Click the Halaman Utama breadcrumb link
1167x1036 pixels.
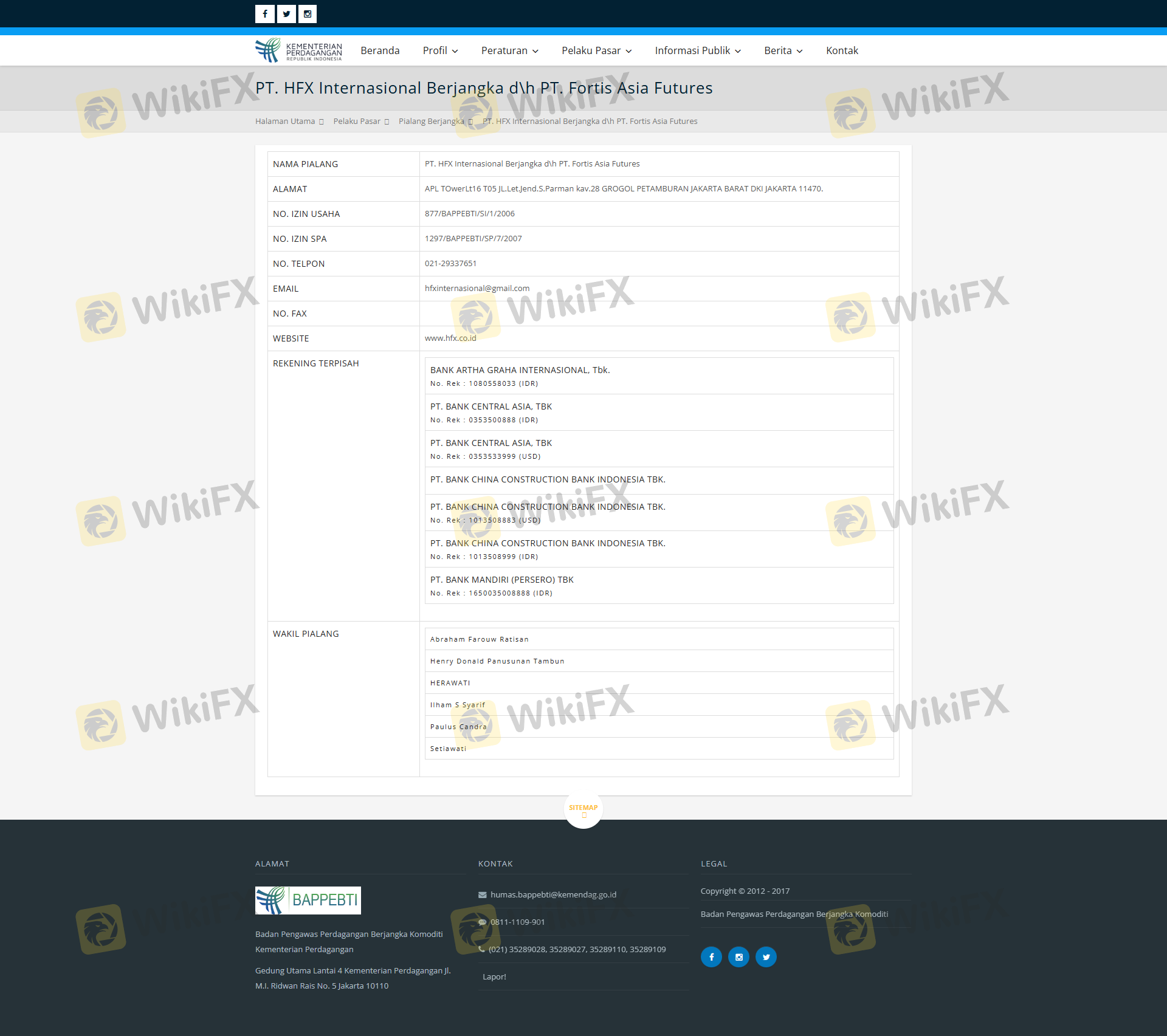pyautogui.click(x=285, y=122)
